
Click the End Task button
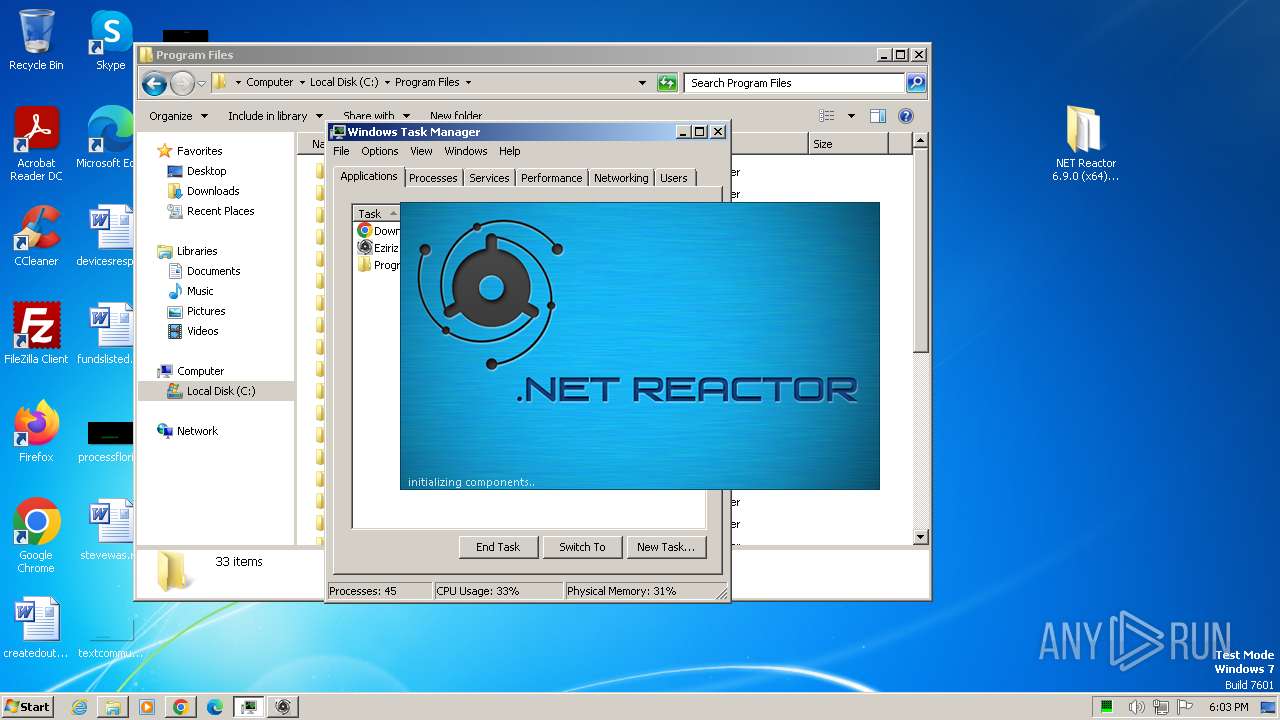(x=498, y=547)
